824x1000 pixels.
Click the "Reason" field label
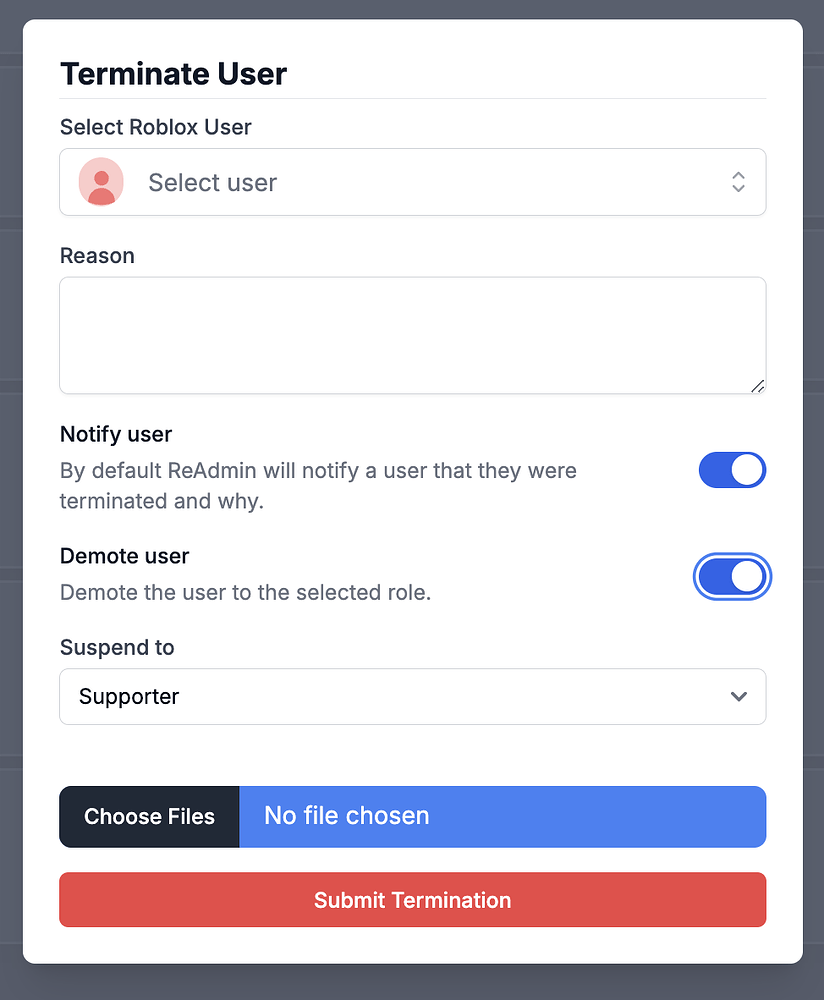tap(97, 256)
